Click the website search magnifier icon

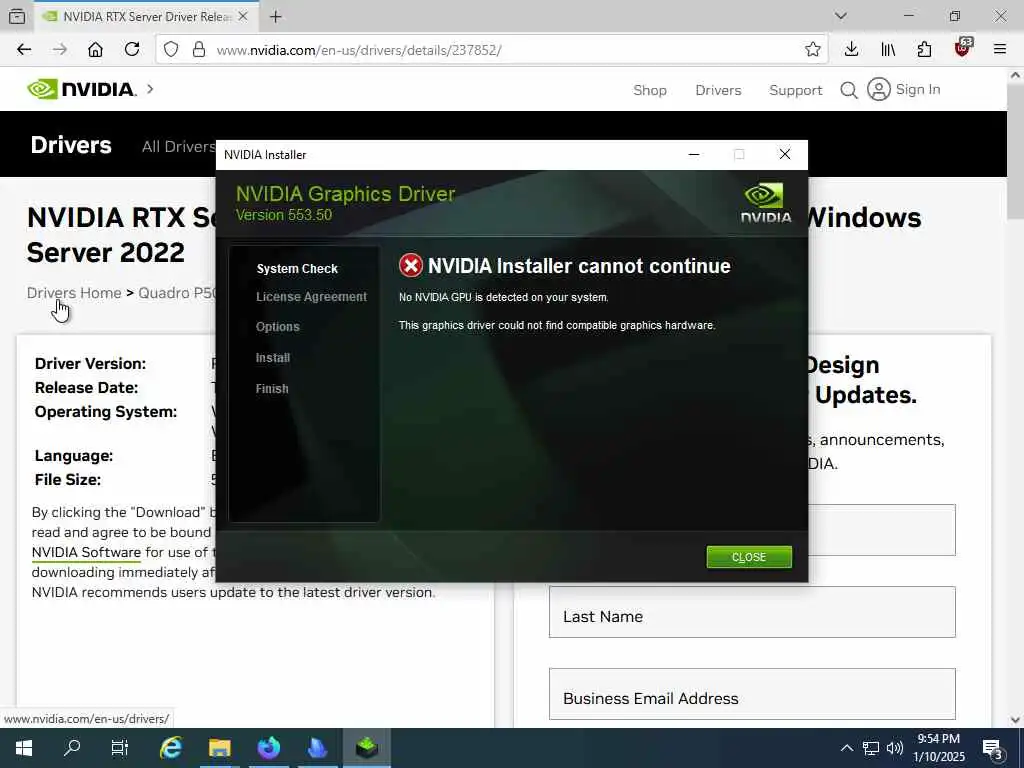[x=849, y=90]
